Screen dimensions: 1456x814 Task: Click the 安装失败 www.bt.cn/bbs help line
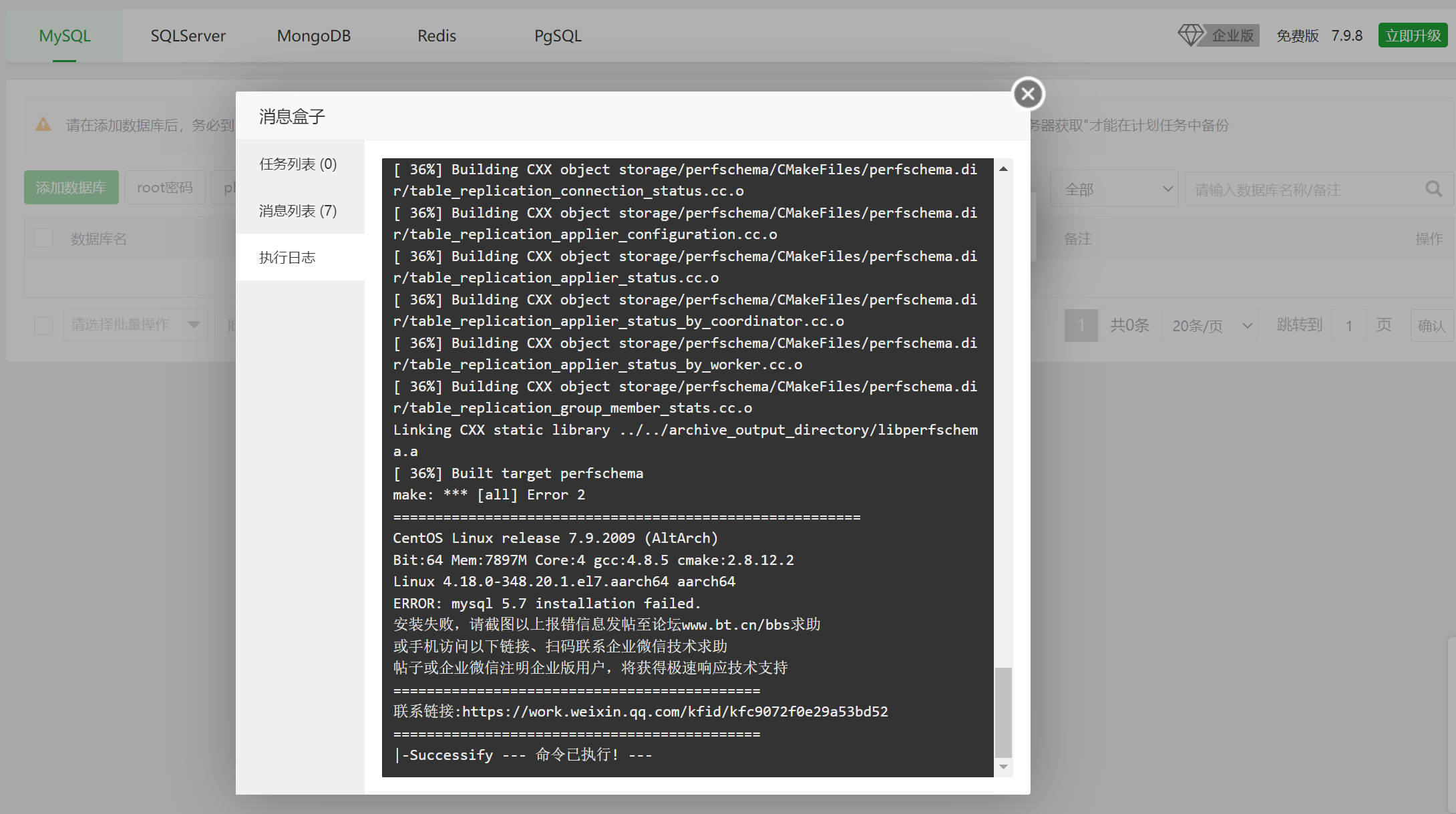pyautogui.click(x=606, y=624)
